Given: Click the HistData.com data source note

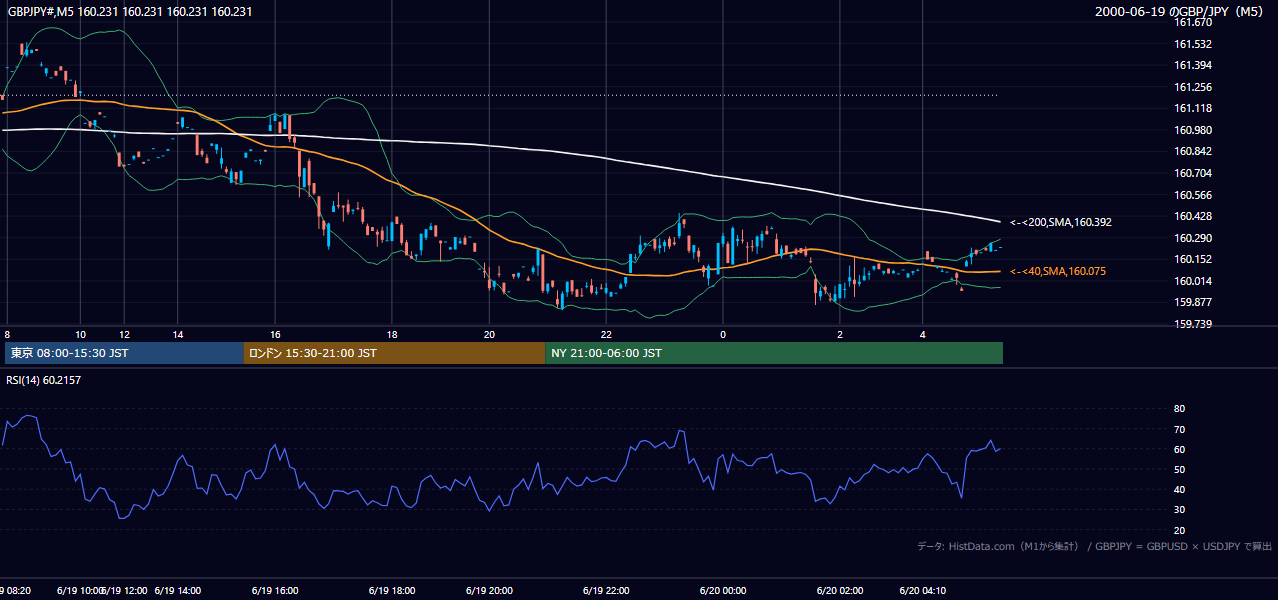Looking at the screenshot, I should [1095, 546].
